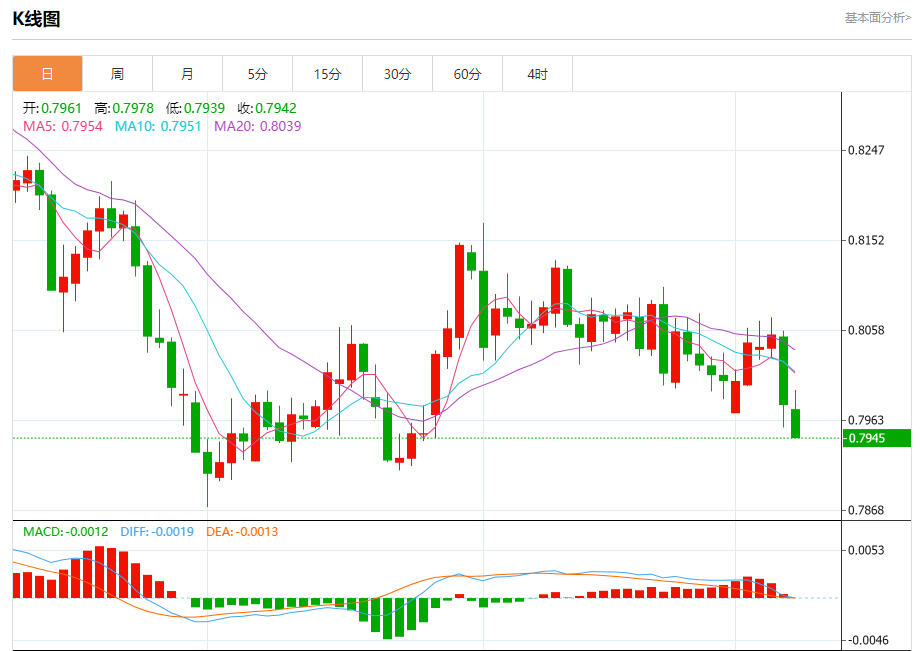Click the MA20: 0.8039 indicator label
Viewport: 920px width, 651px height.
[x=258, y=126]
